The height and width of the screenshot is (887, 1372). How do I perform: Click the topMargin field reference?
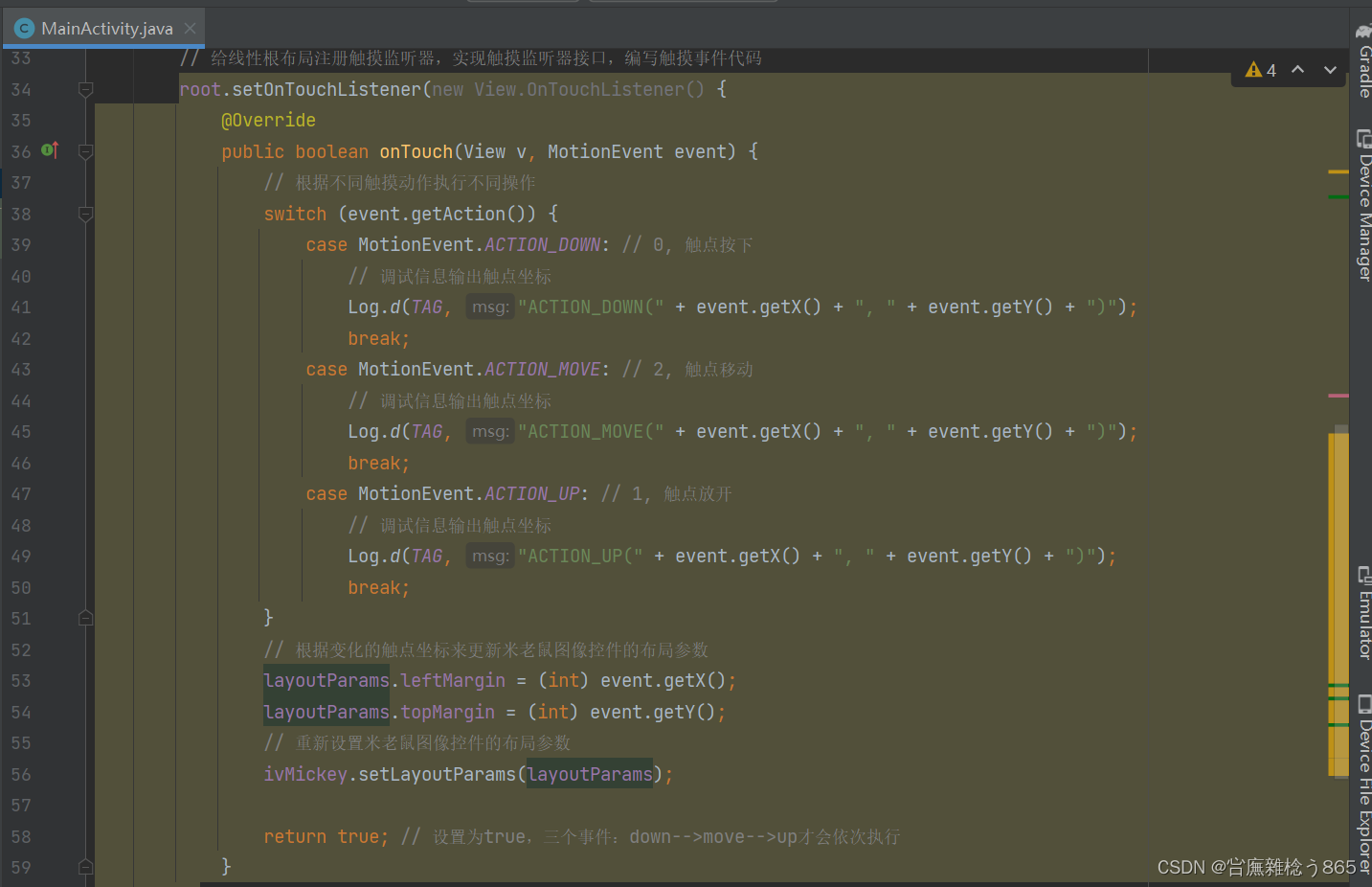coord(448,713)
